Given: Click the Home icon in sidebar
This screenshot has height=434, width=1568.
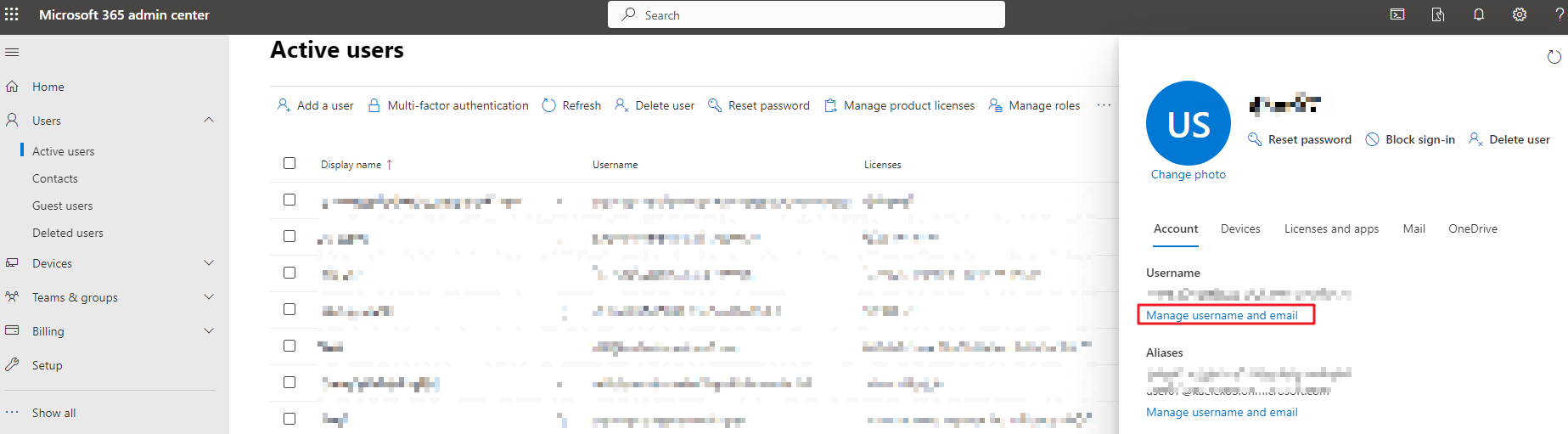Looking at the screenshot, I should click(12, 87).
